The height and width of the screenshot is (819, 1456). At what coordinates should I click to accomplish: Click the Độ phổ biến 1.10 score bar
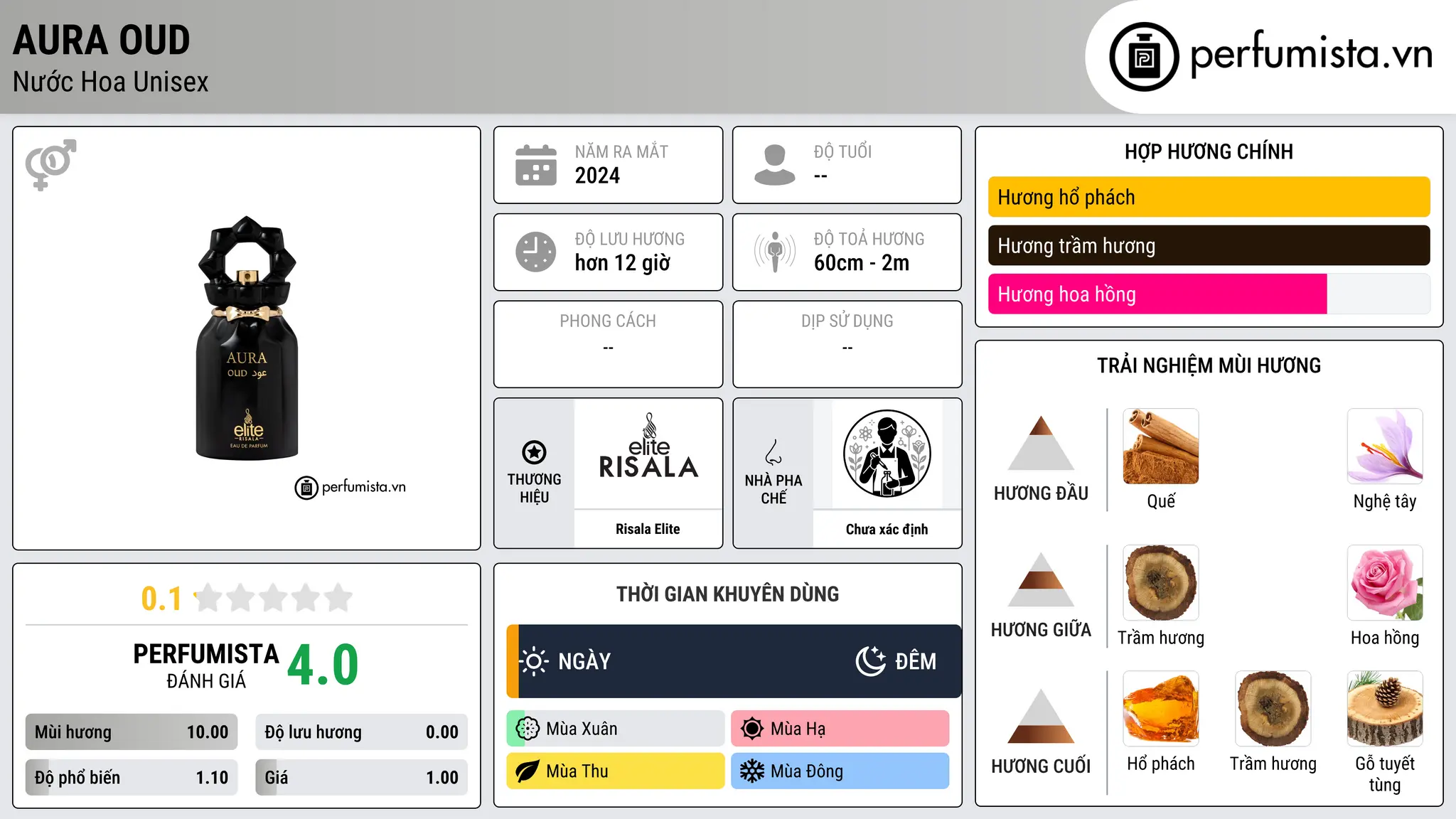132,778
